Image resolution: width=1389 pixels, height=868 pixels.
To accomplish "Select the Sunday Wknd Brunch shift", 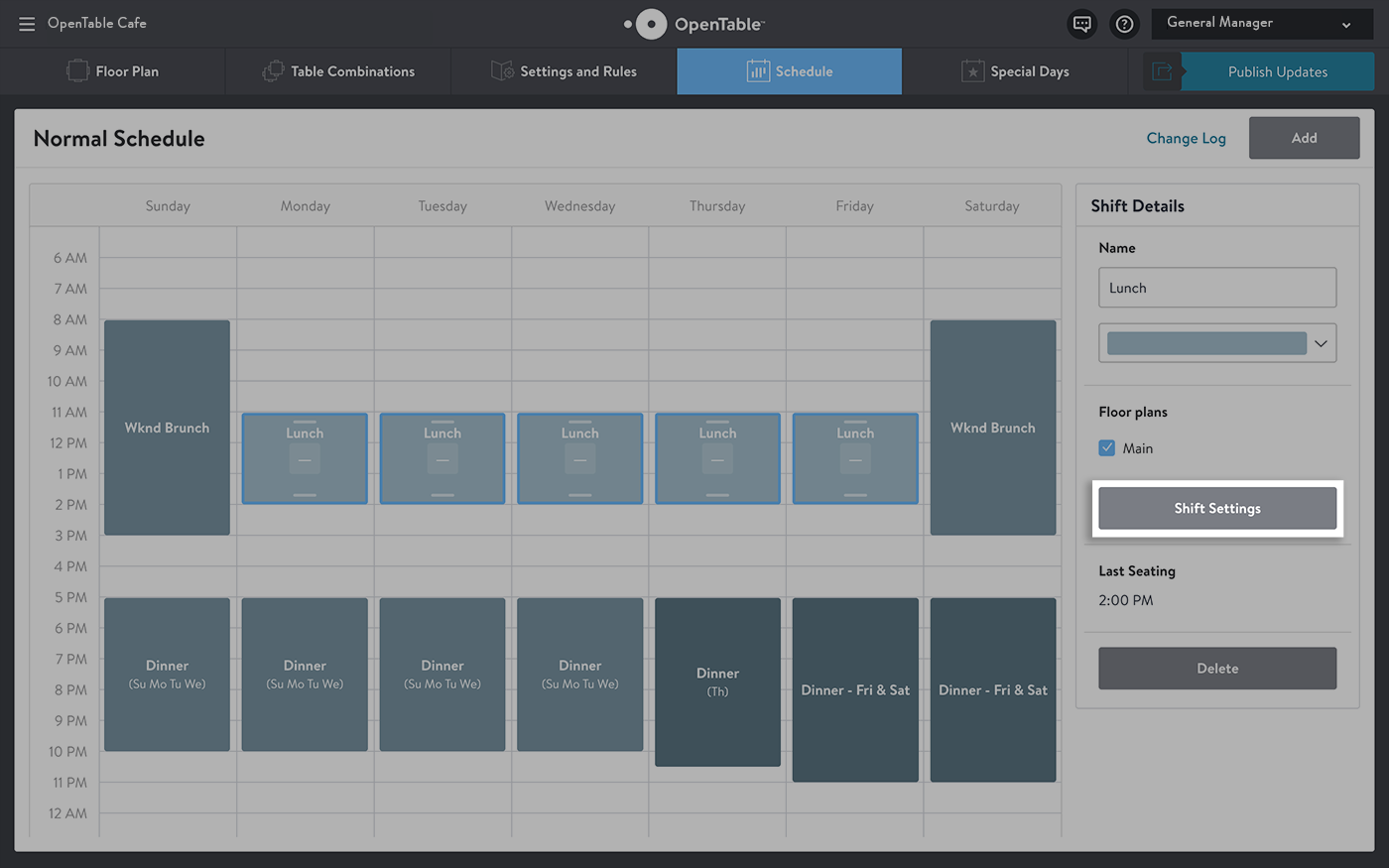I will tap(167, 428).
